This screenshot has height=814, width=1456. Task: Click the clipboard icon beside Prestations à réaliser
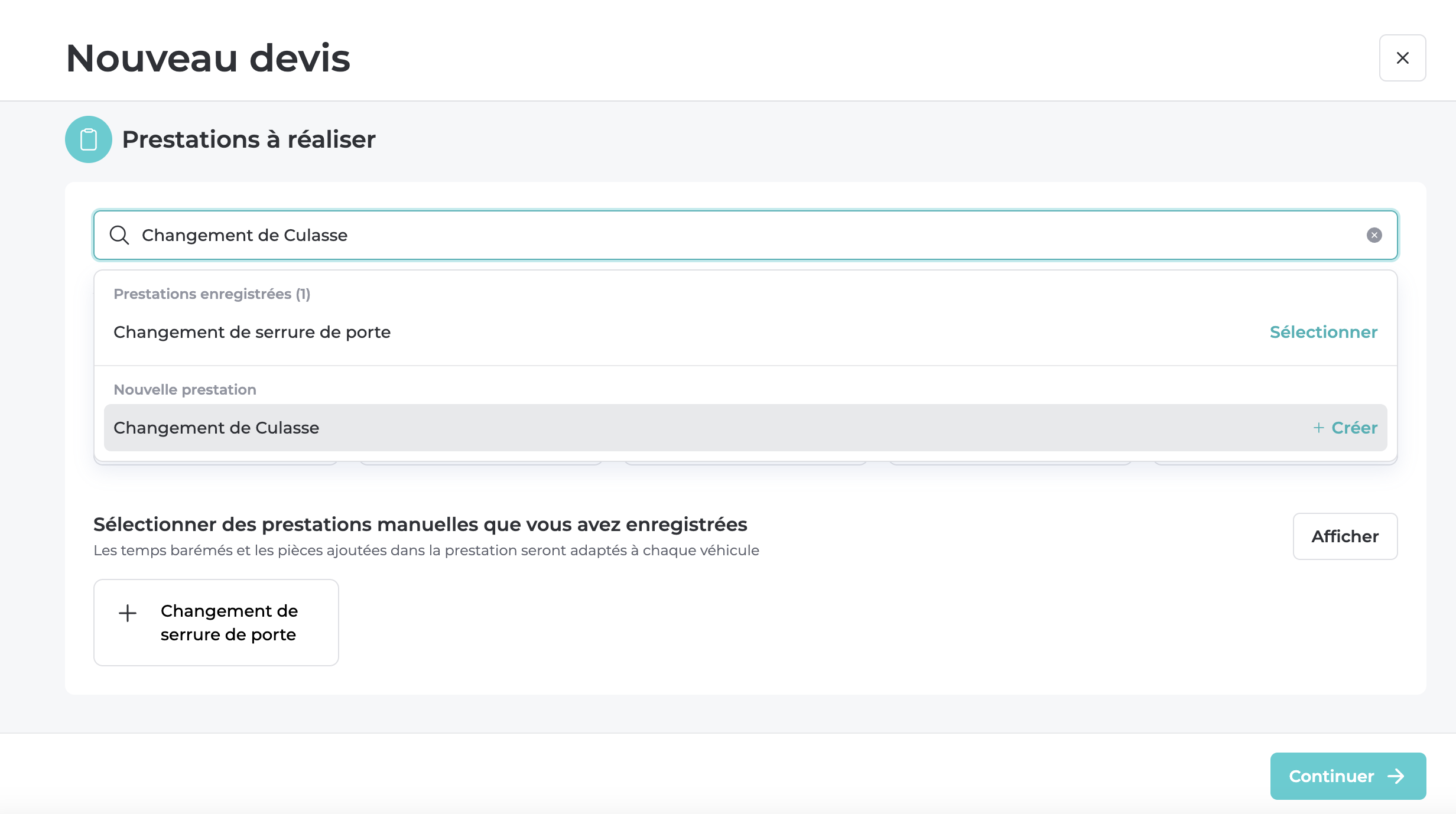pyautogui.click(x=89, y=139)
